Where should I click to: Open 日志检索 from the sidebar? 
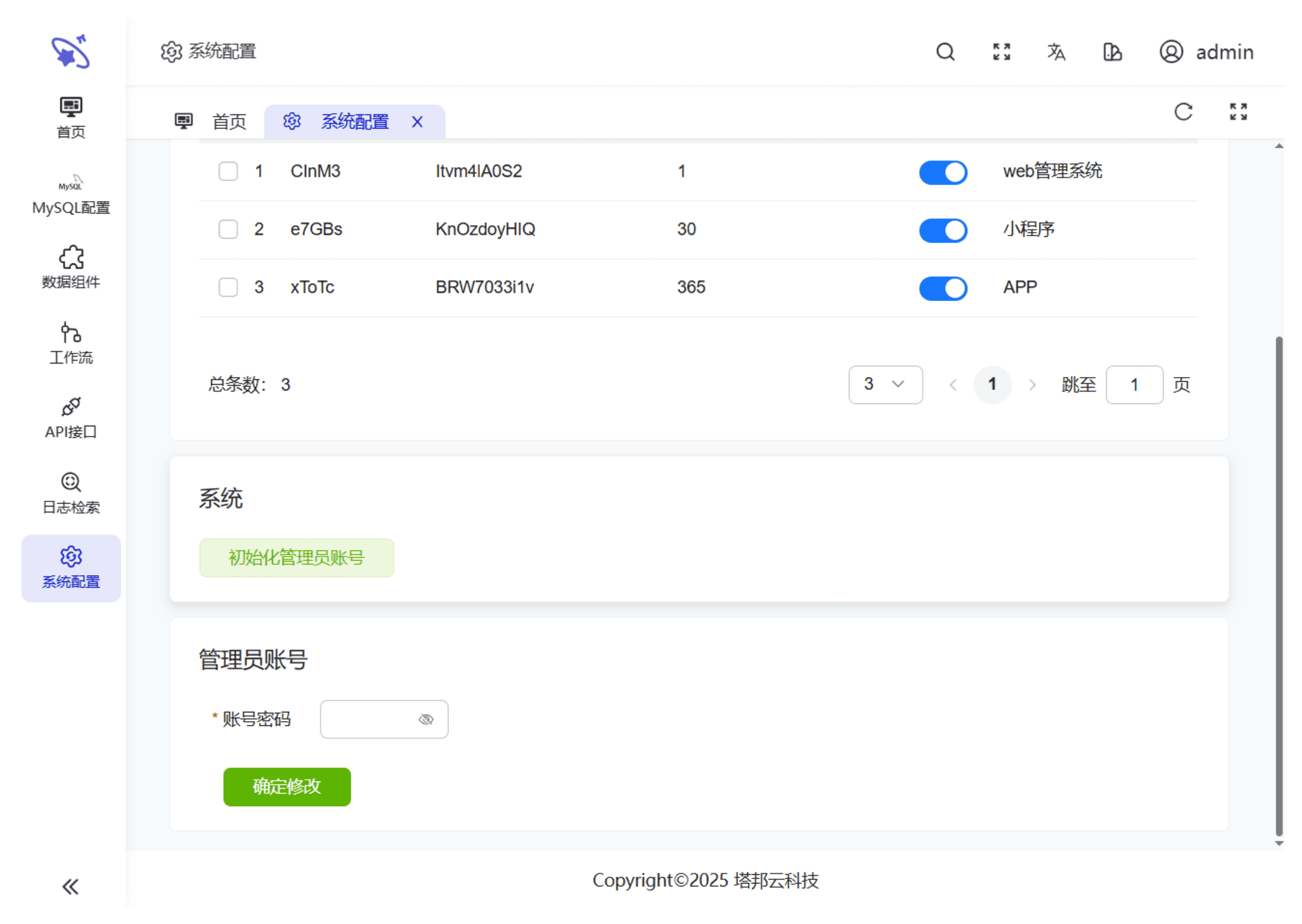tap(71, 493)
